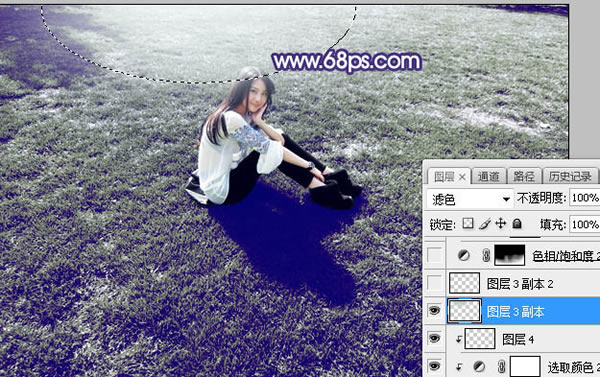Click the Hue/Saturation adjustment layer icon
600x377 pixels.
pyautogui.click(x=464, y=255)
